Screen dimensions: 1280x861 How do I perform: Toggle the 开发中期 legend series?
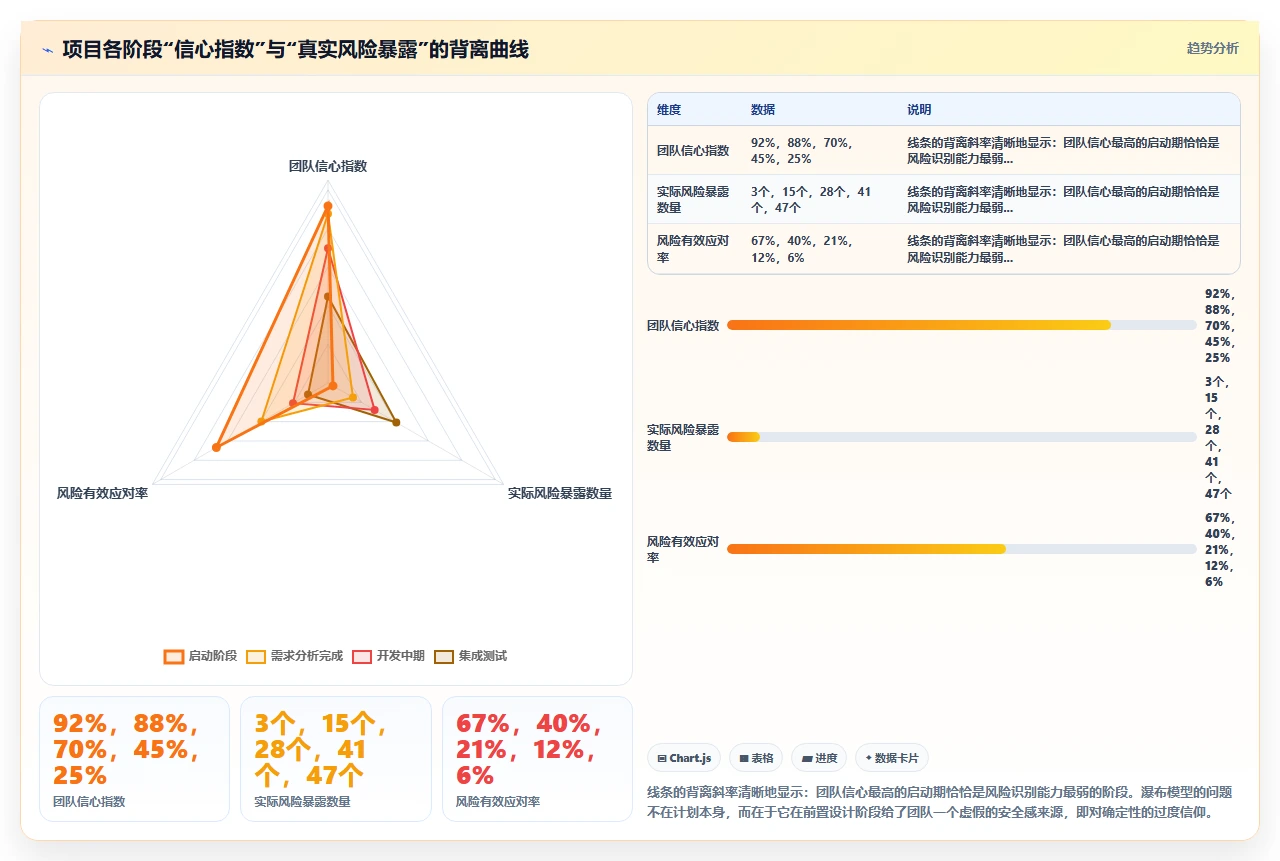[x=389, y=656]
